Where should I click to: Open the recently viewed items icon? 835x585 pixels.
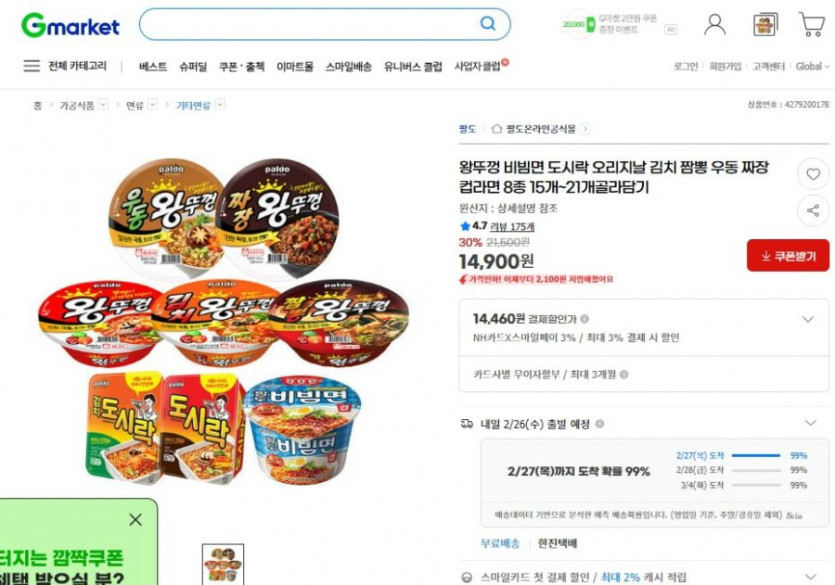click(x=765, y=24)
